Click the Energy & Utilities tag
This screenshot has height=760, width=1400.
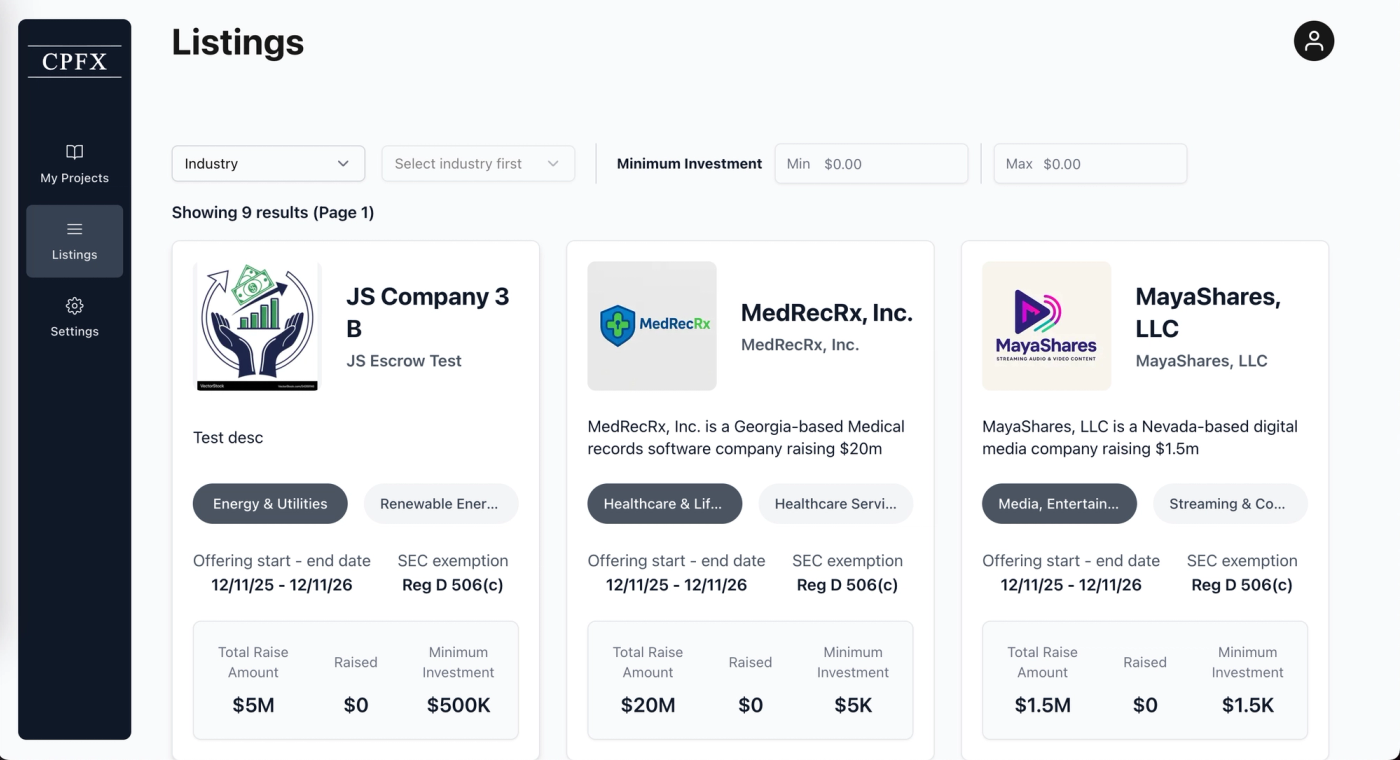tap(270, 504)
